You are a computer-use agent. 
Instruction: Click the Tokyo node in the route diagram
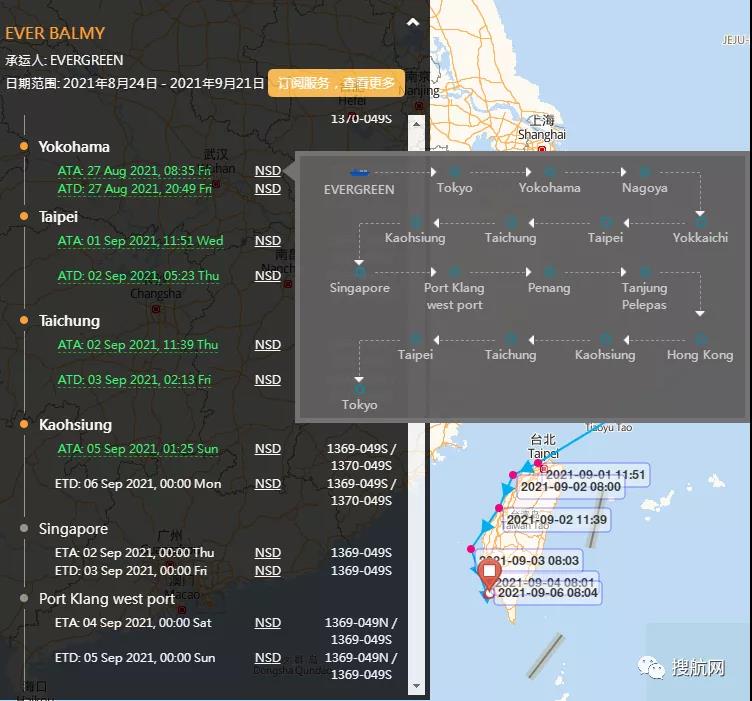455,173
